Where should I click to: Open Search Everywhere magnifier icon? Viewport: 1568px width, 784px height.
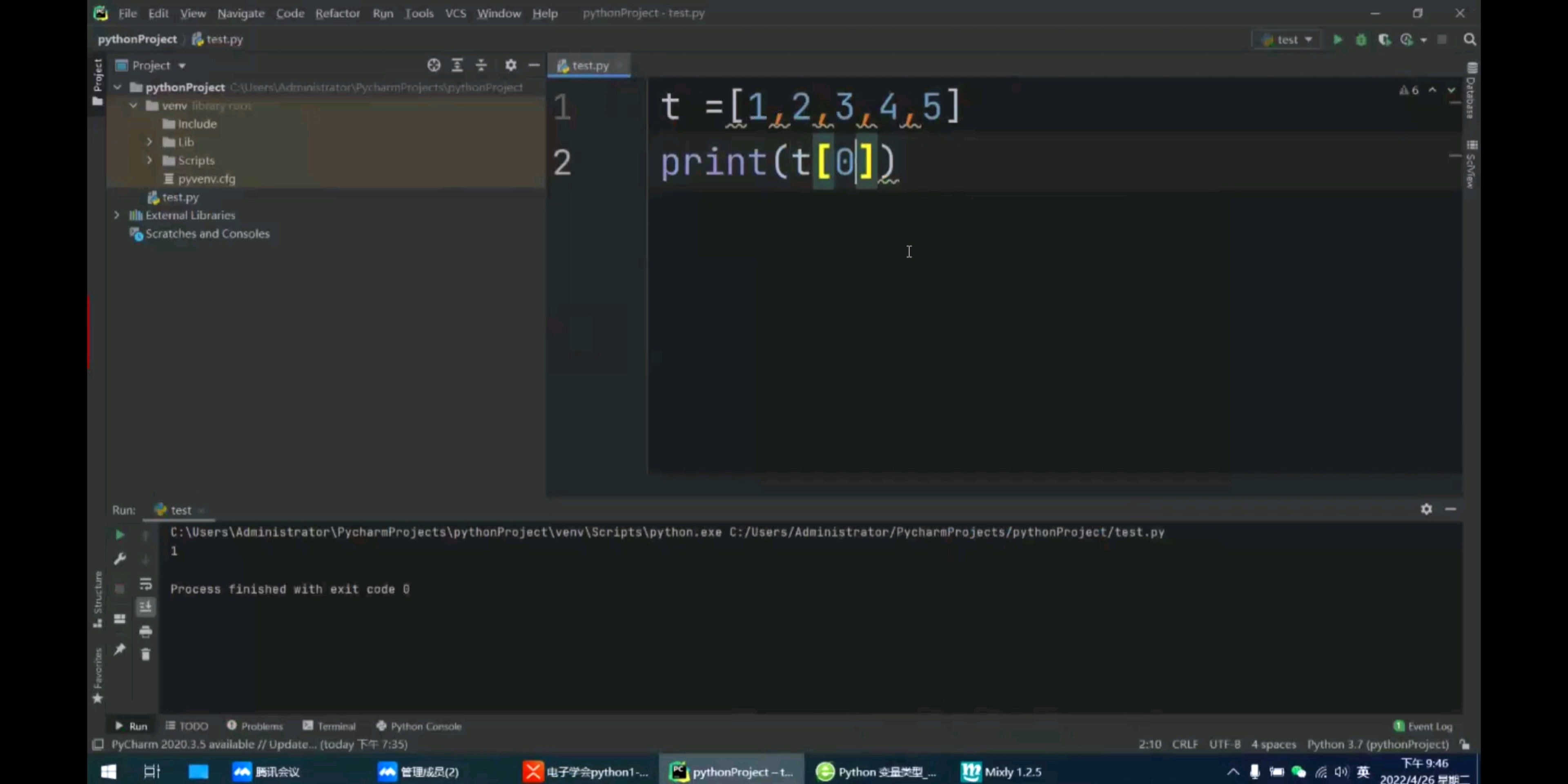(x=1470, y=40)
